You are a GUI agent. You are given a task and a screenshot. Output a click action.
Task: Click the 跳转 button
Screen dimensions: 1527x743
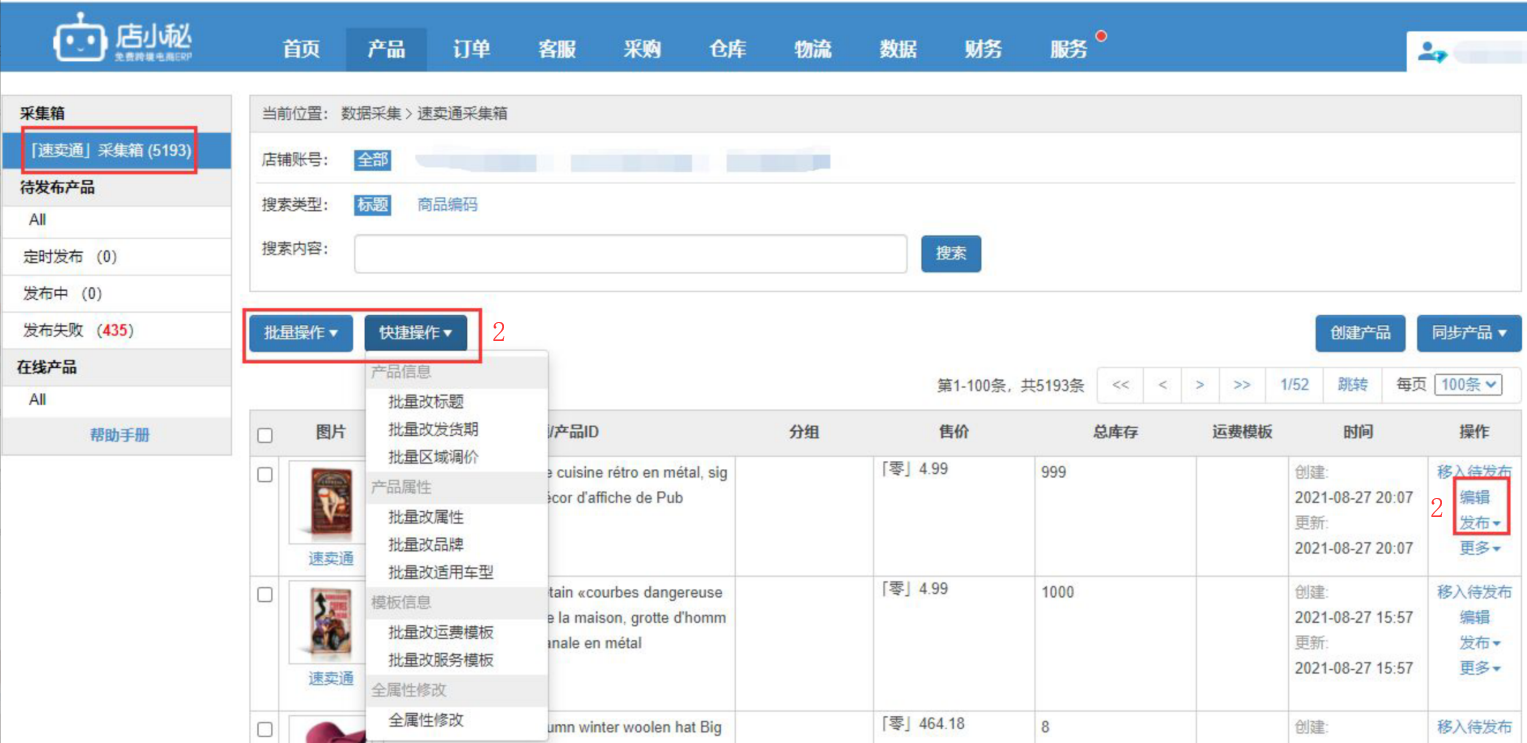pyautogui.click(x=1353, y=385)
